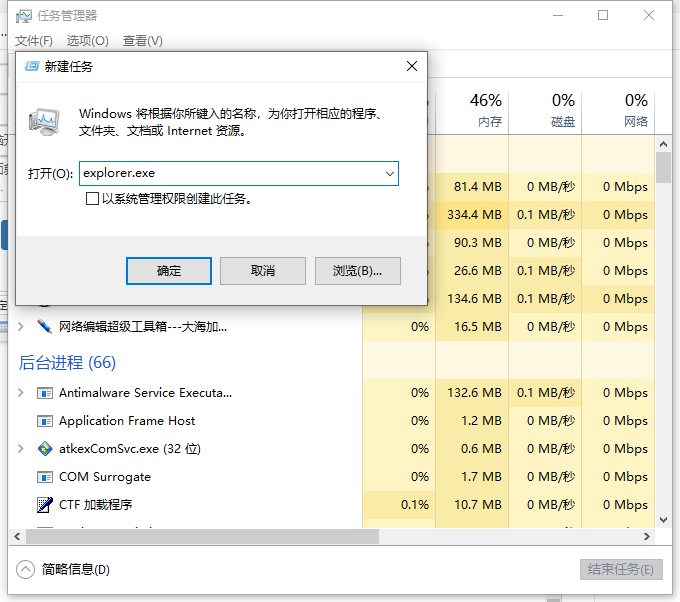This screenshot has height=602, width=680.
Task: Click the 16.5 MB memory cell
Action: click(x=472, y=327)
